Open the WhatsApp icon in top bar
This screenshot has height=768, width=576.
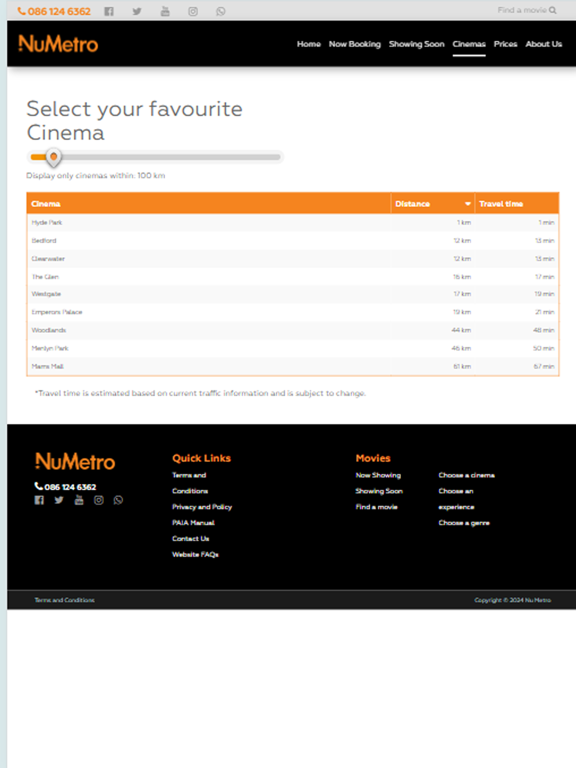[x=221, y=11]
